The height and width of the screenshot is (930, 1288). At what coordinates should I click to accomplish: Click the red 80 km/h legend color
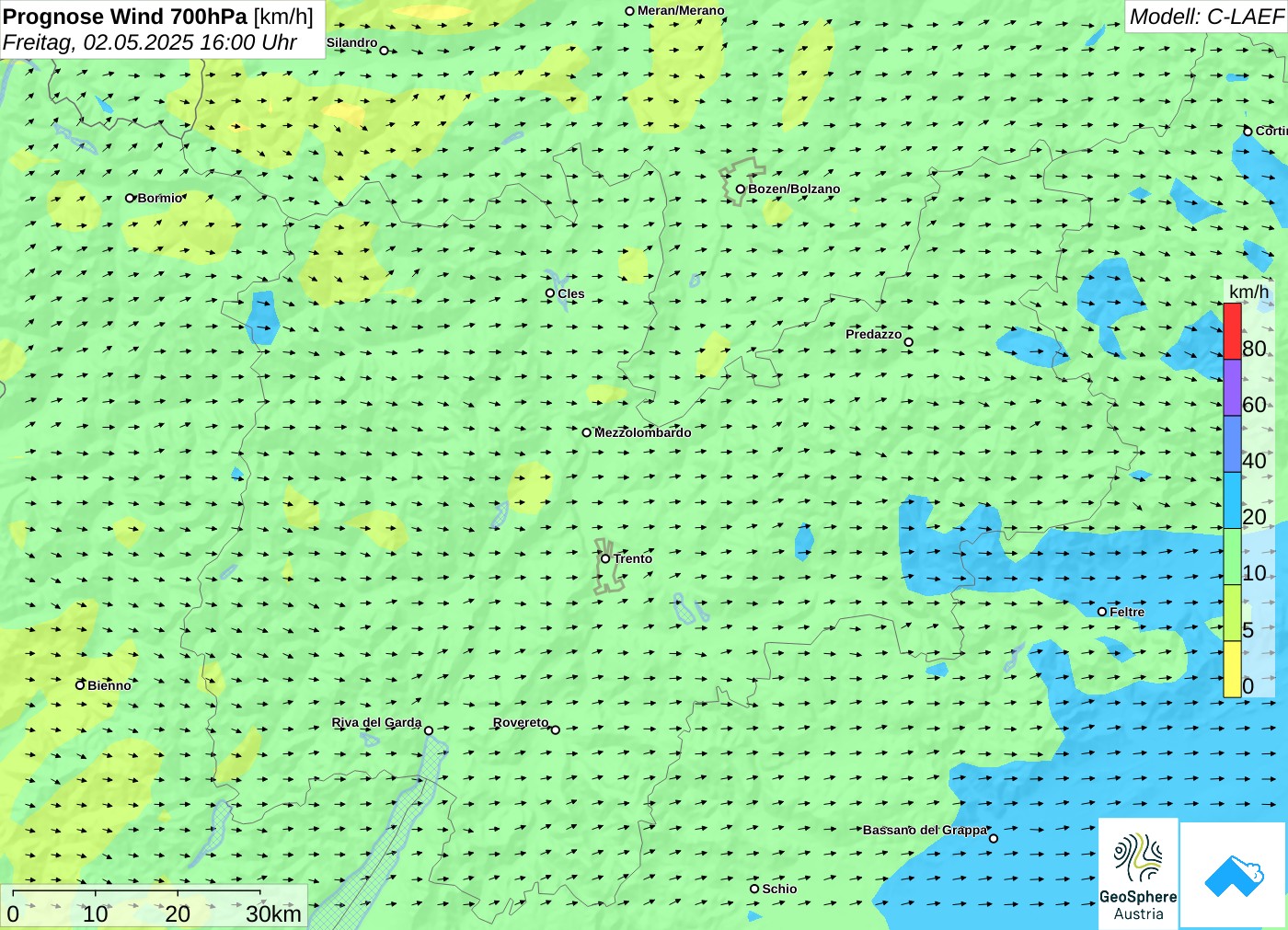(x=1232, y=331)
